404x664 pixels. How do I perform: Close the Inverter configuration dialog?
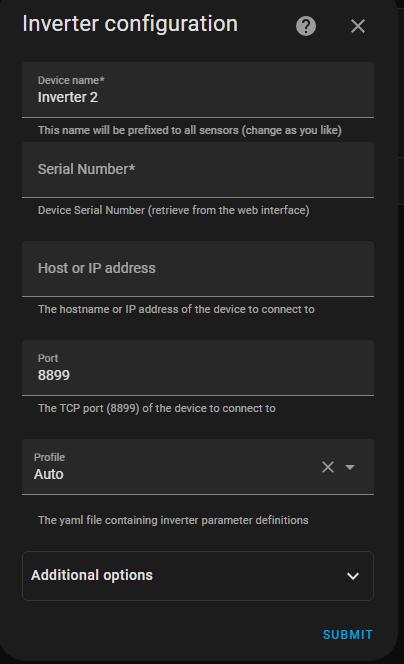coord(358,26)
